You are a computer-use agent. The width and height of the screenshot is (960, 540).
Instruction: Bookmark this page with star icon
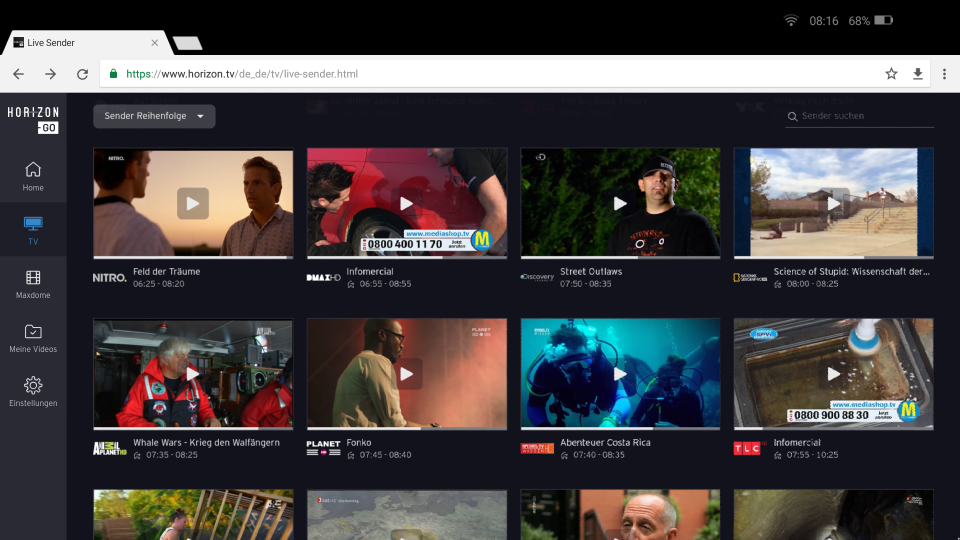tap(891, 74)
